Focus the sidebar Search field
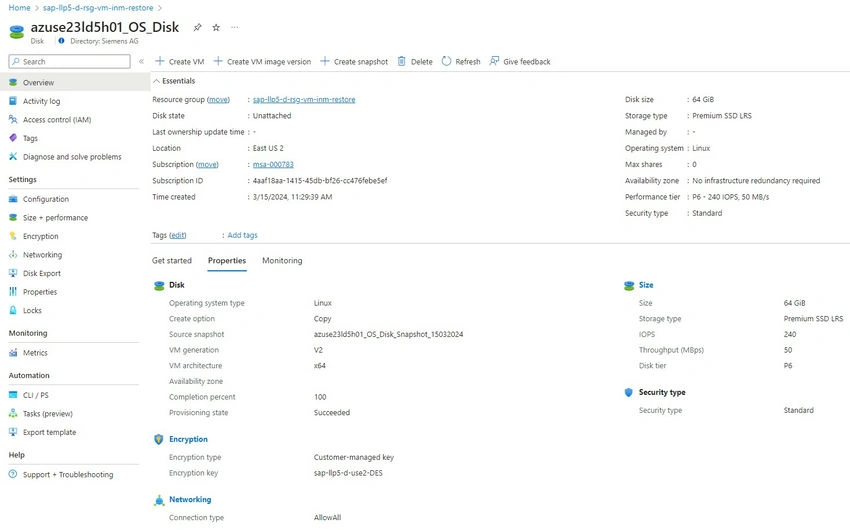The height and width of the screenshot is (530, 850). pyautogui.click(x=69, y=61)
